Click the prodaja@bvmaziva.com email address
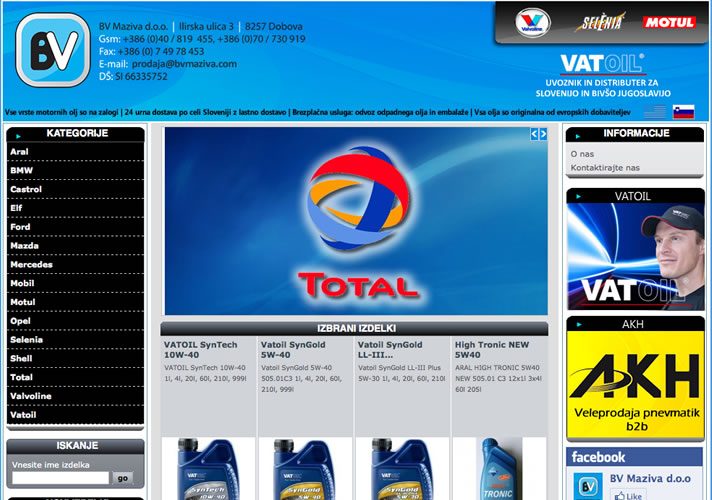 pos(179,64)
